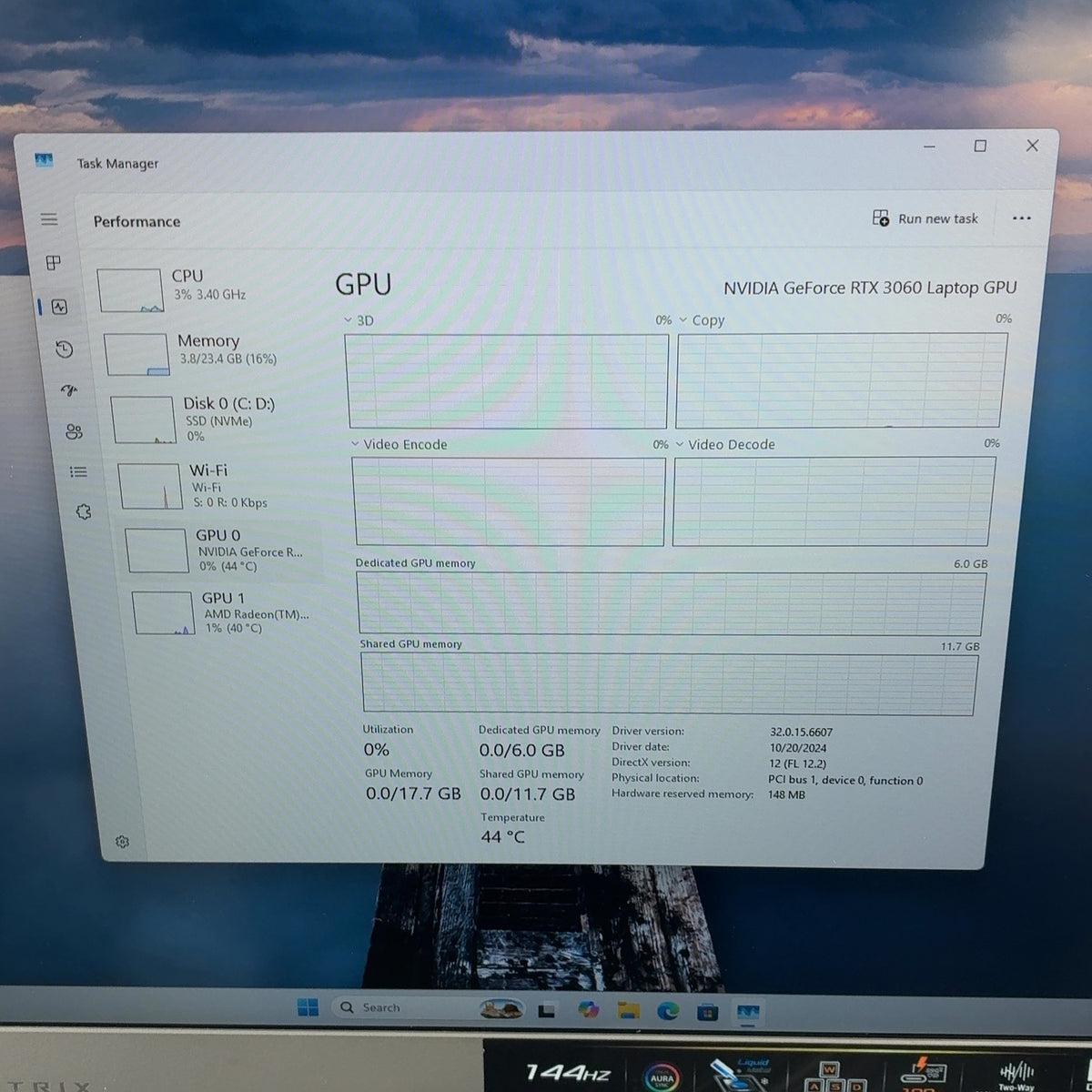
Task: Click the Video Encode utilization graph
Action: 510,501
